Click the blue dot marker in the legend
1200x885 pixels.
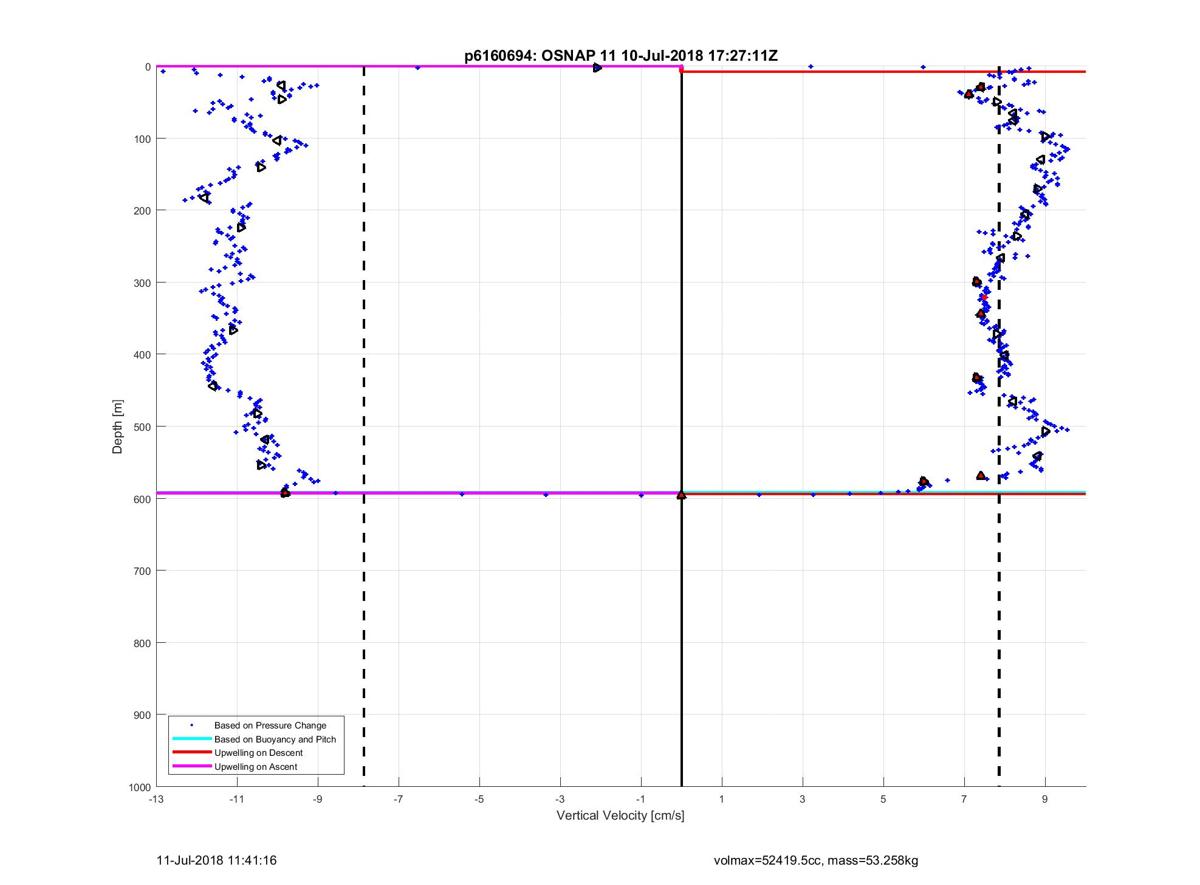[191, 724]
